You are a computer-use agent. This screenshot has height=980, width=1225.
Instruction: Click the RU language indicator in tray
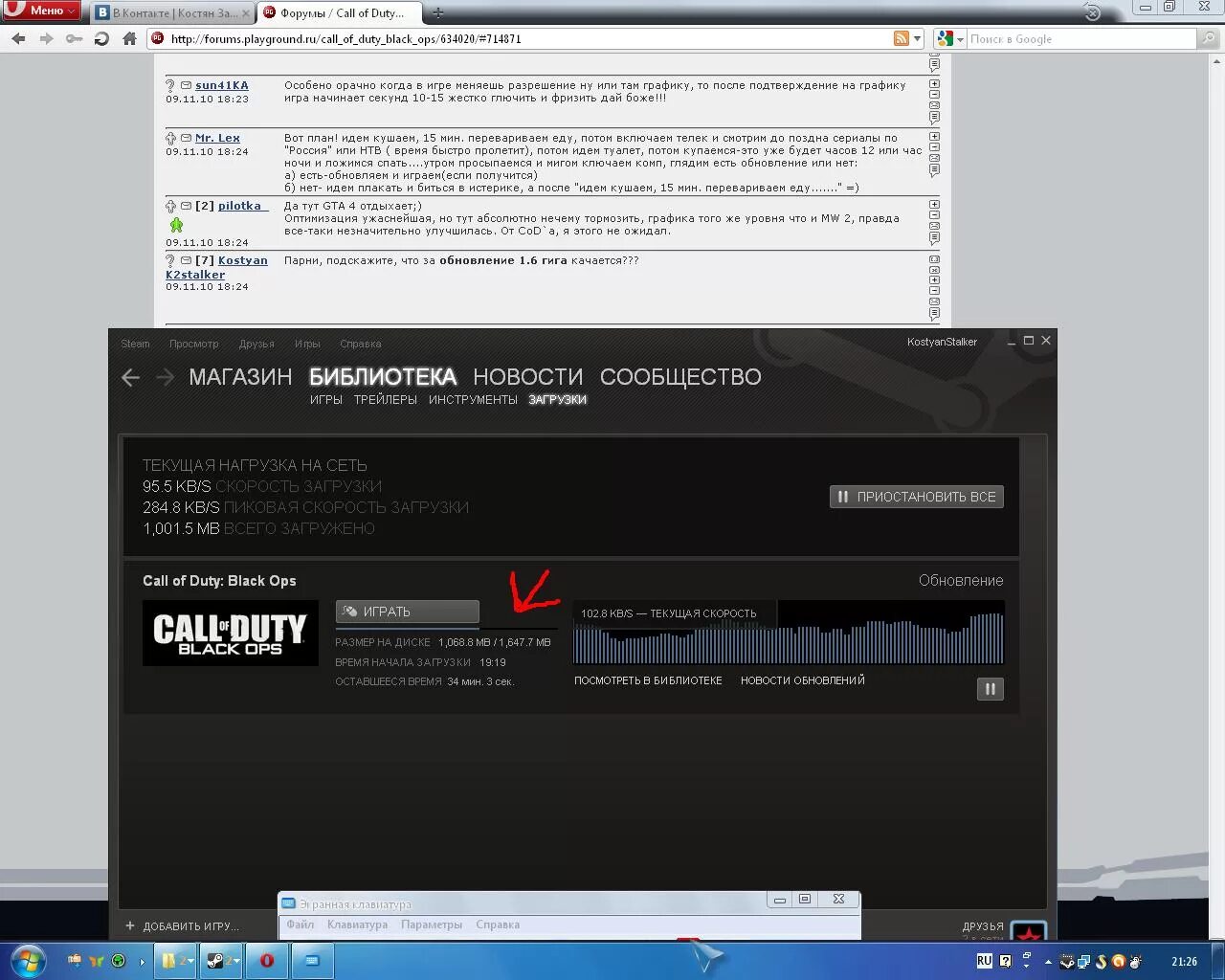click(984, 961)
